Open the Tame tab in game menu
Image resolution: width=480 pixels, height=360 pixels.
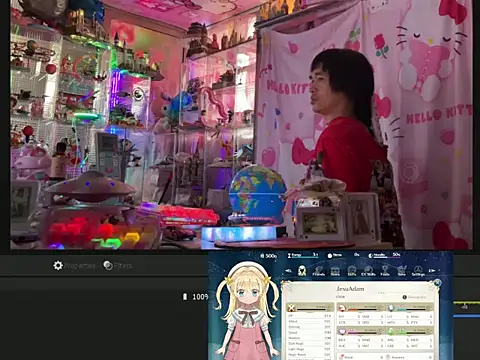coord(402,271)
